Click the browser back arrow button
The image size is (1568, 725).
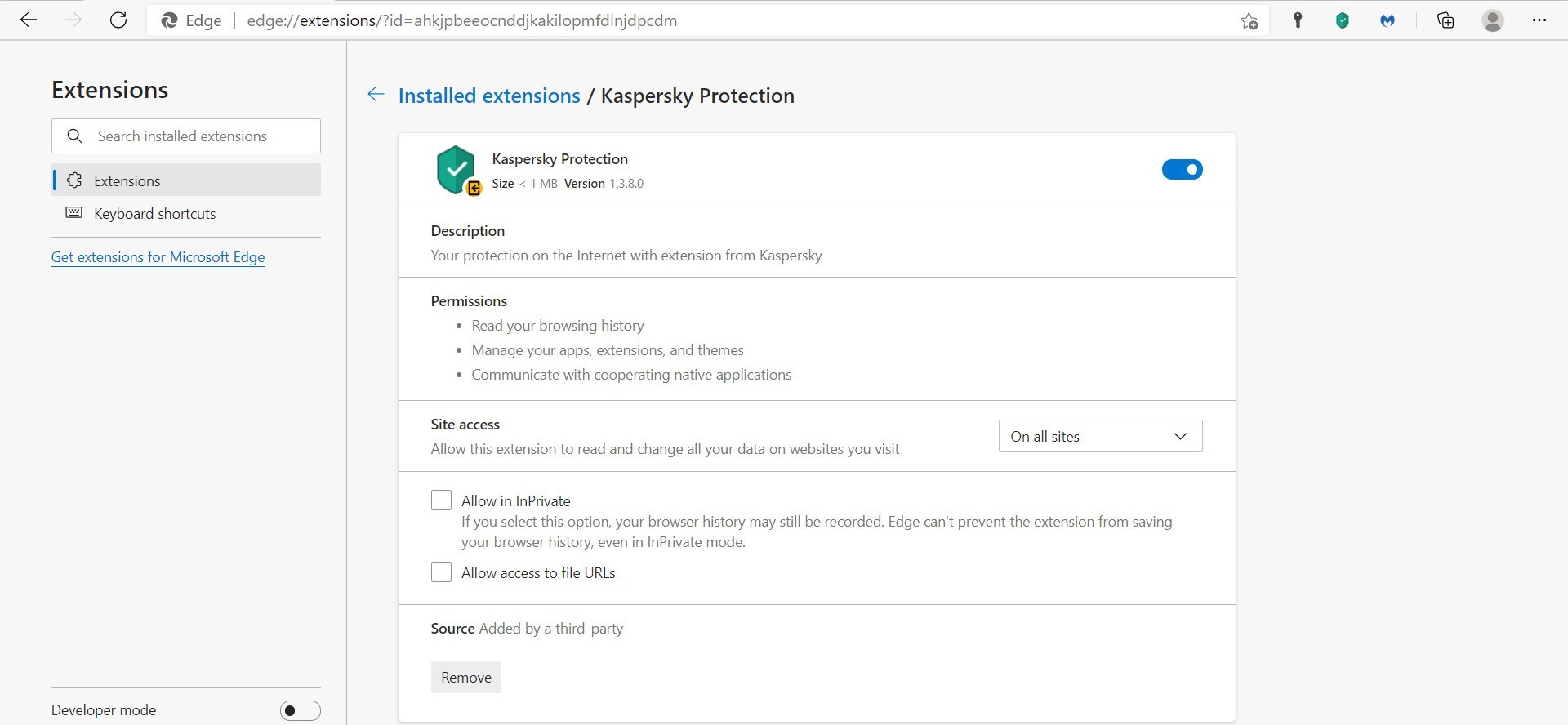click(29, 20)
